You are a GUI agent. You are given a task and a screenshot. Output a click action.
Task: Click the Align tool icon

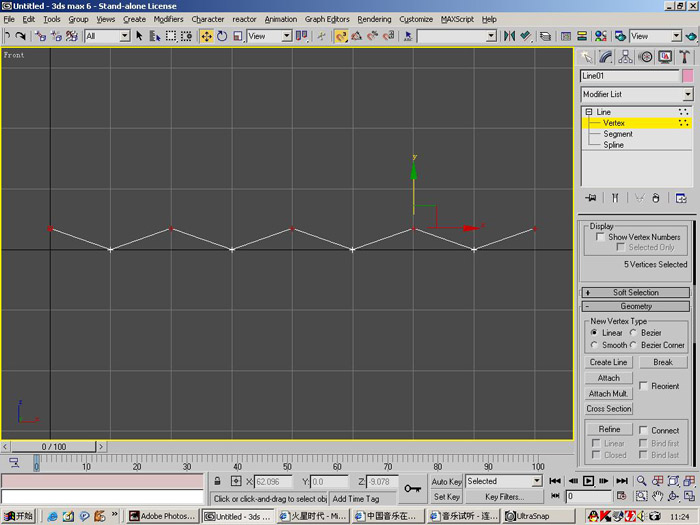526,36
